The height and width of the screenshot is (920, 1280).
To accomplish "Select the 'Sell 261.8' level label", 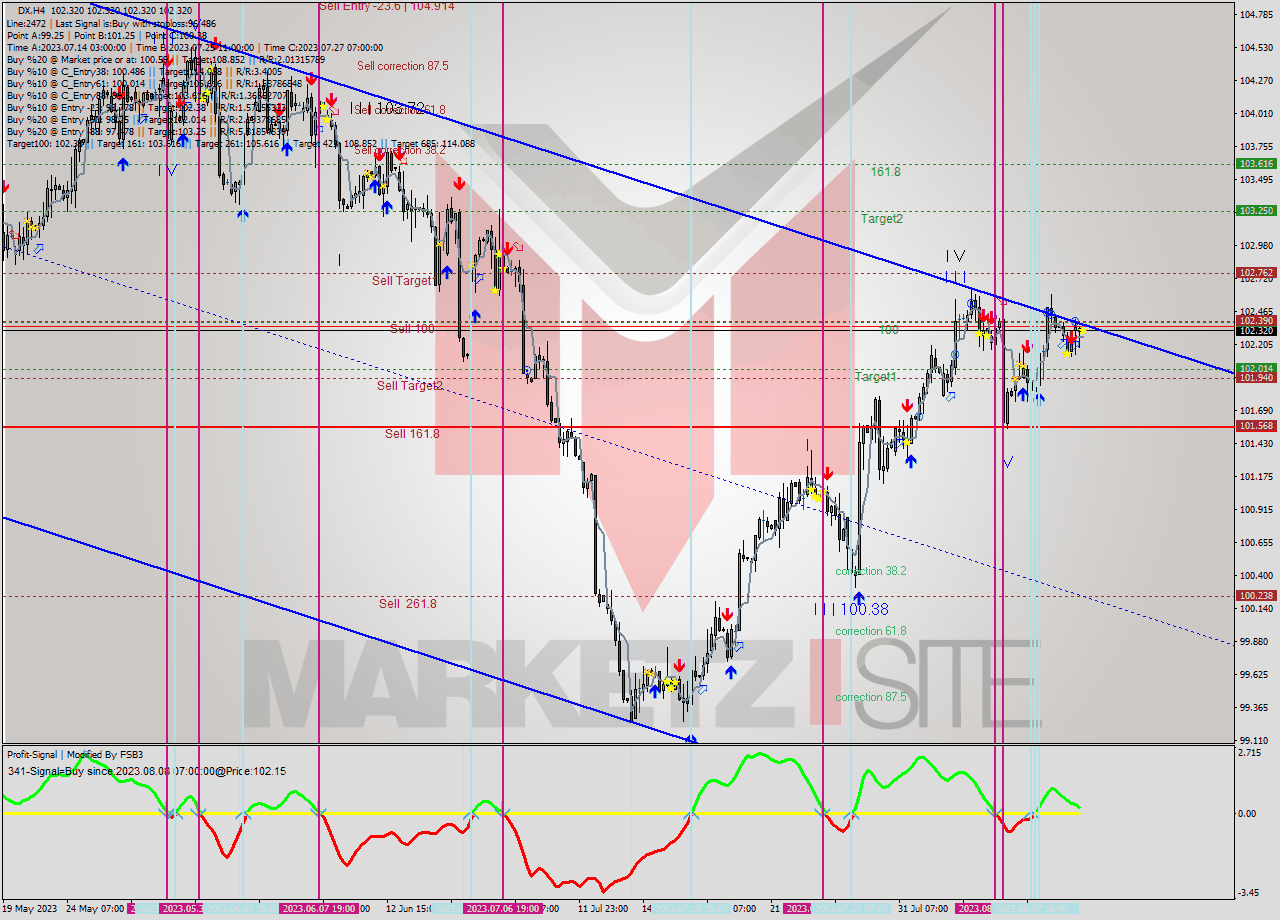I will [x=407, y=604].
